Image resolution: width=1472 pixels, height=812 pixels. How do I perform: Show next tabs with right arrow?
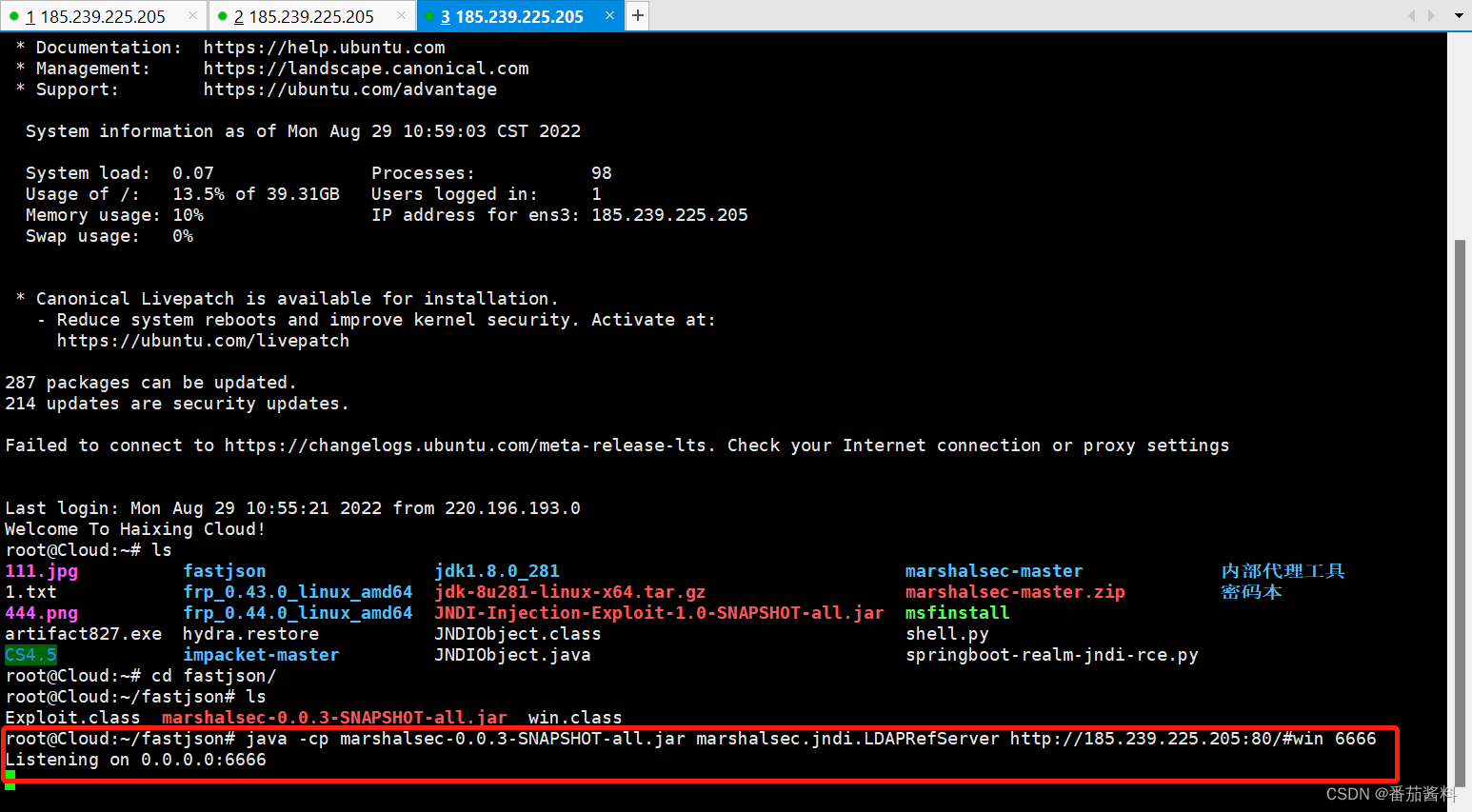click(1430, 15)
